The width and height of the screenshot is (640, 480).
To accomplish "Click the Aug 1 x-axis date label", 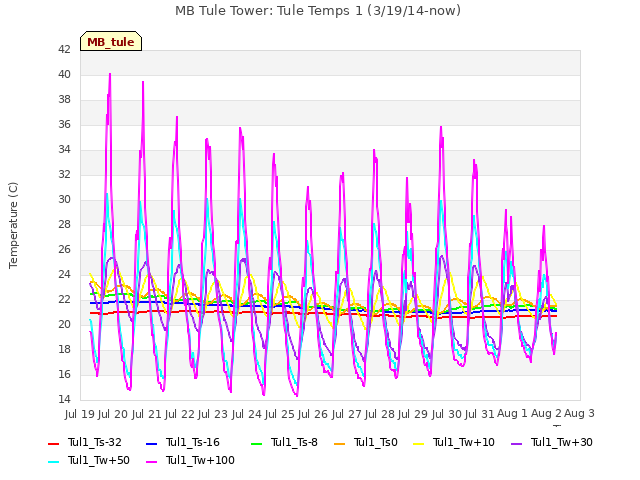I will [x=513, y=414].
